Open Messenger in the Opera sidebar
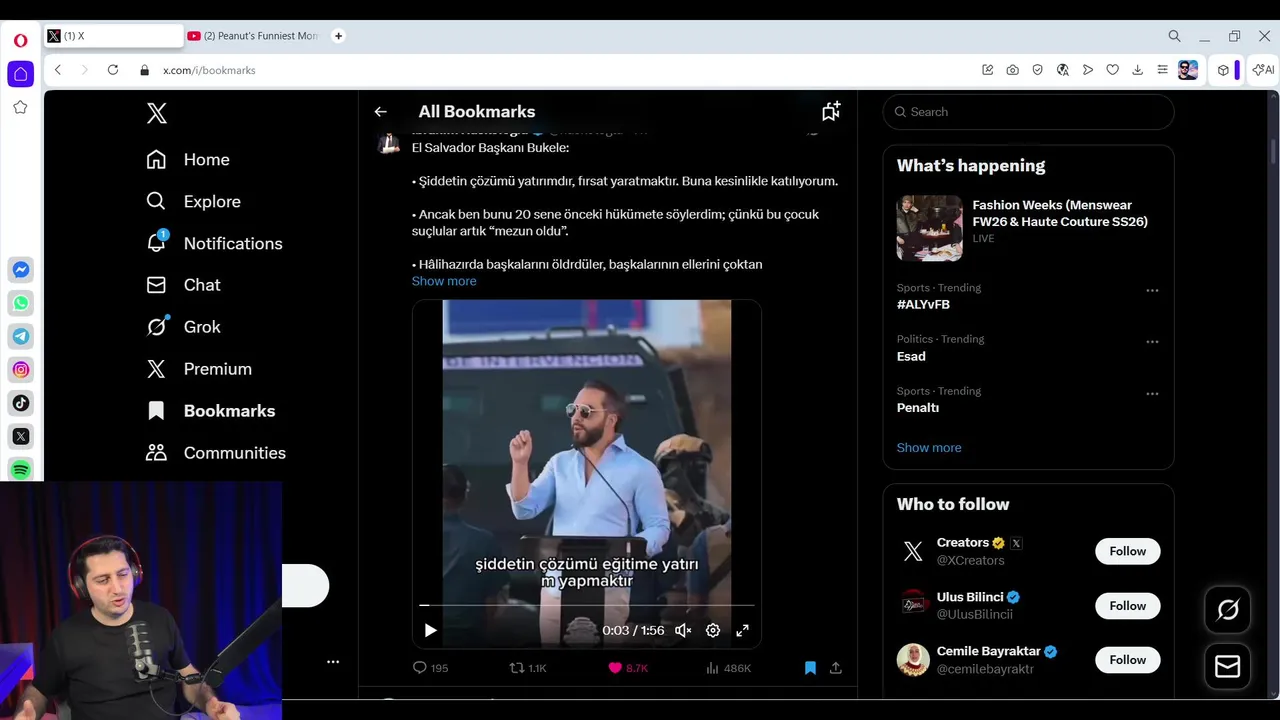The width and height of the screenshot is (1280, 720). tap(21, 270)
